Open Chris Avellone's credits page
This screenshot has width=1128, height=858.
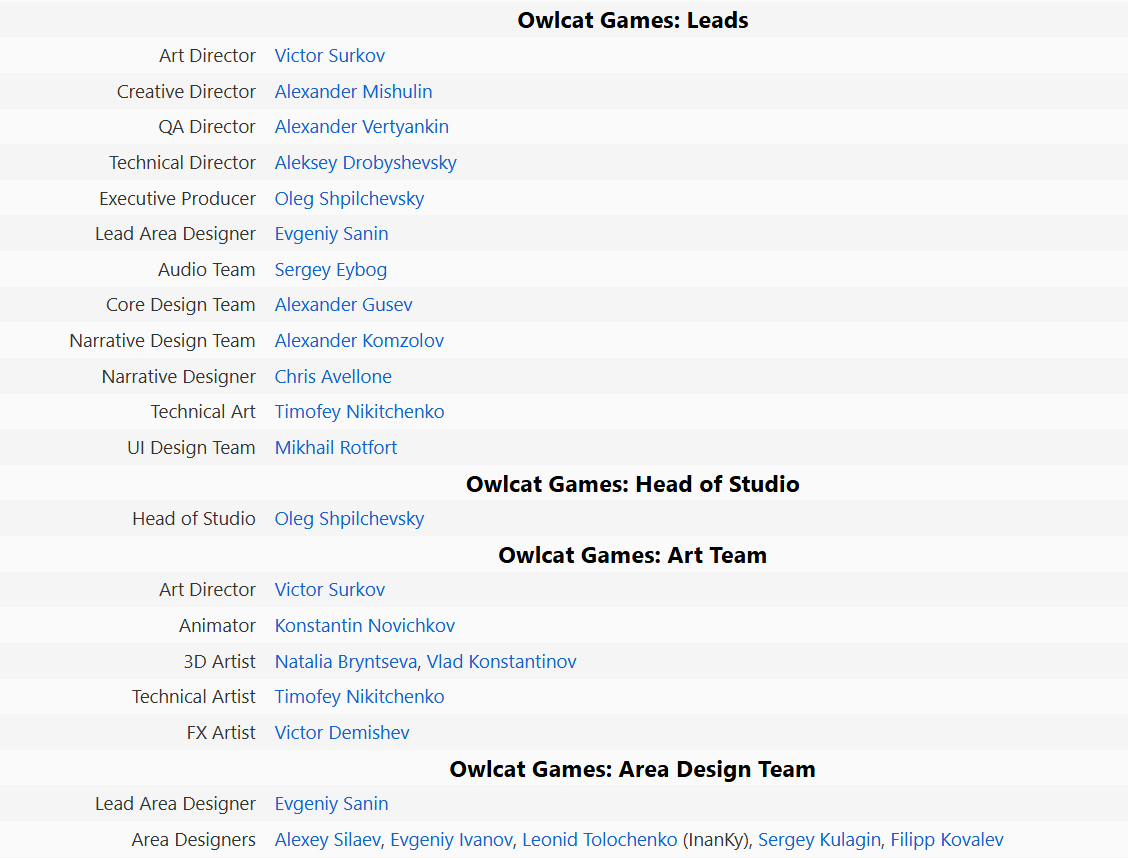coord(333,377)
